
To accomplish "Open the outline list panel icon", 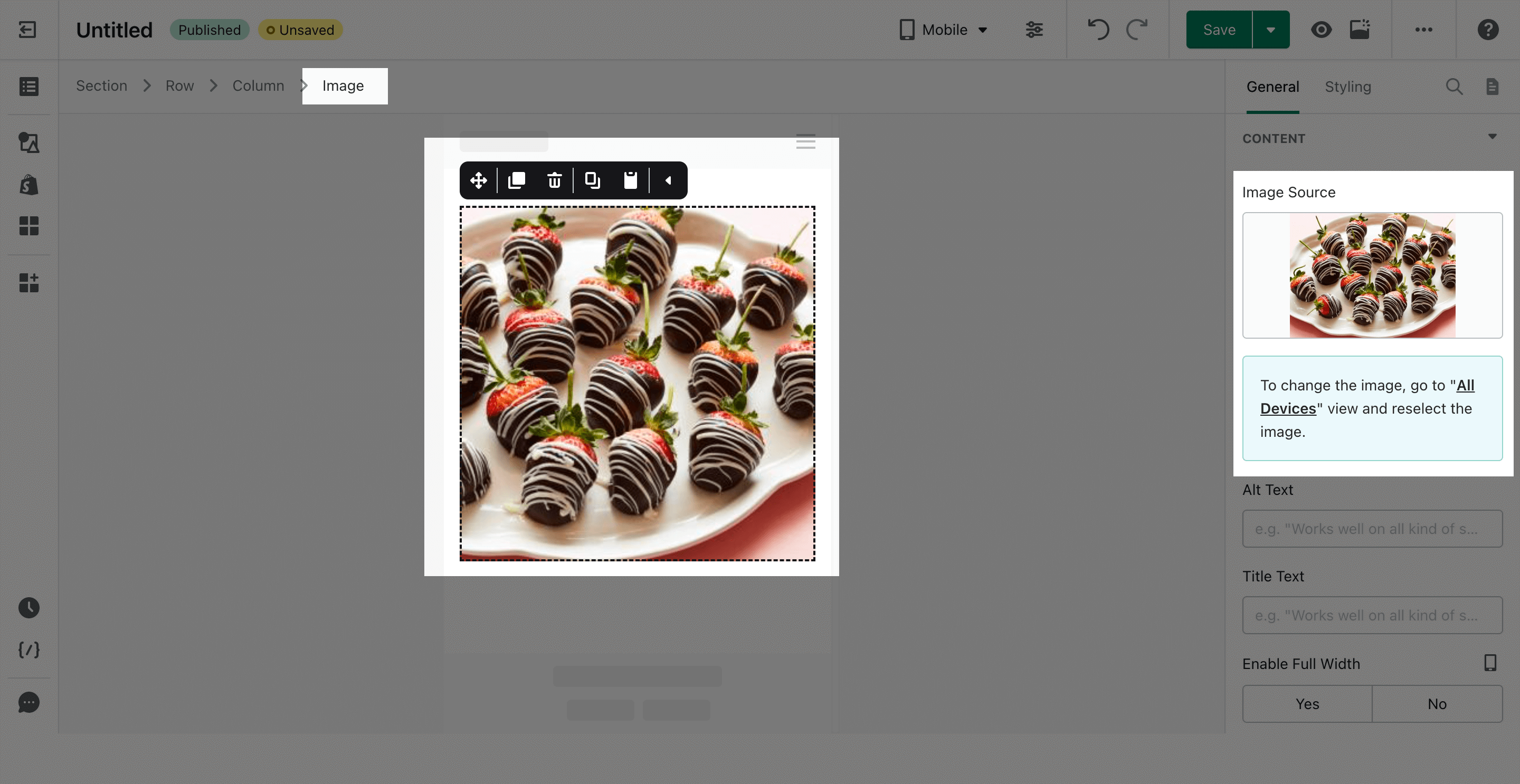I will tap(29, 87).
